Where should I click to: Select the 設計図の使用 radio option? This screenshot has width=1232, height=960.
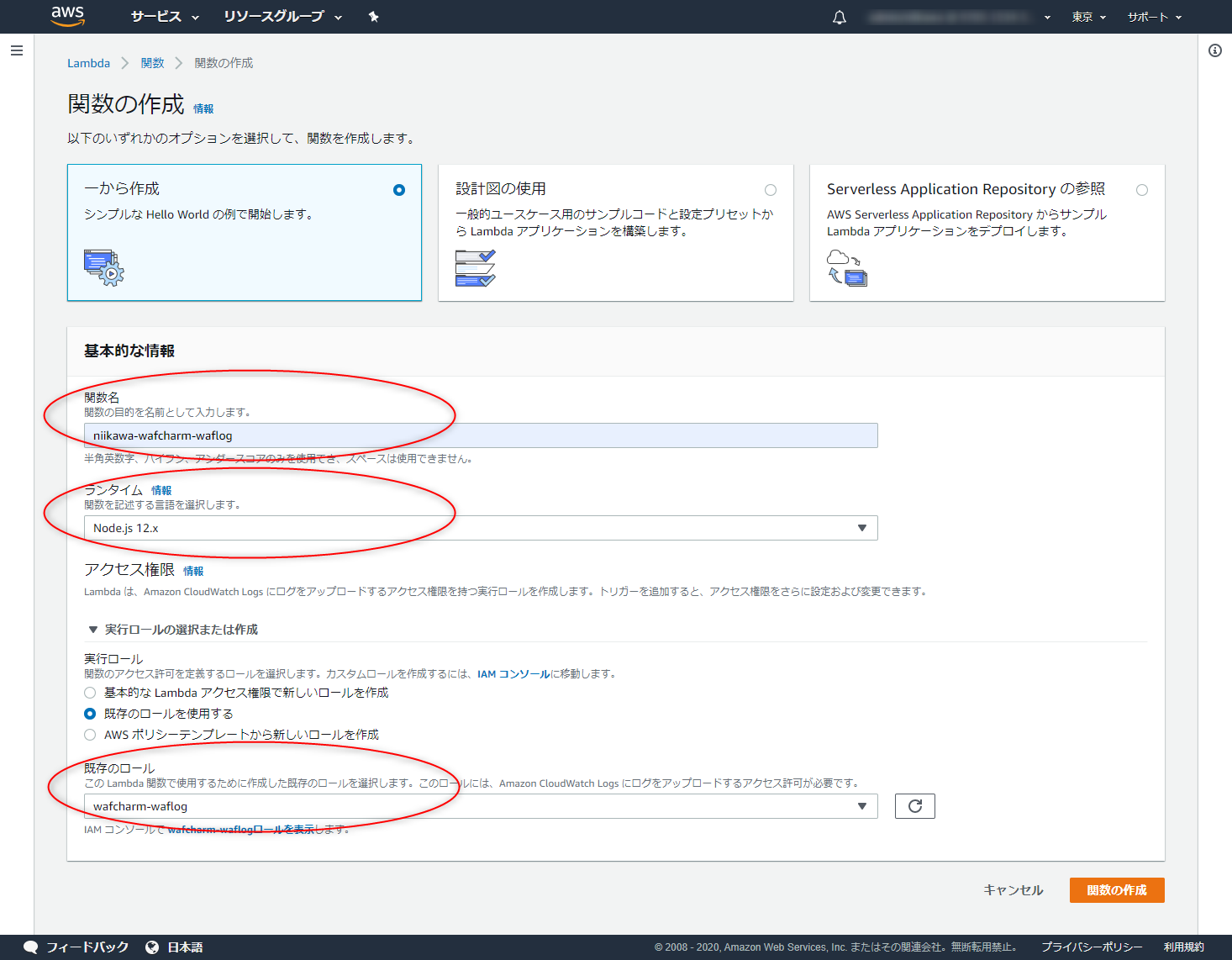pos(770,190)
